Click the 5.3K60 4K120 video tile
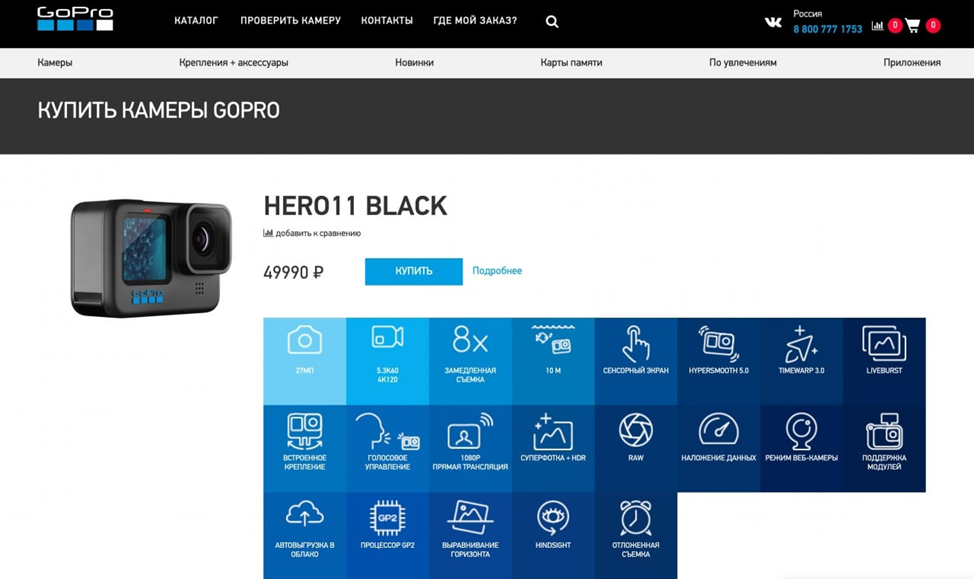974x579 pixels. 387,361
